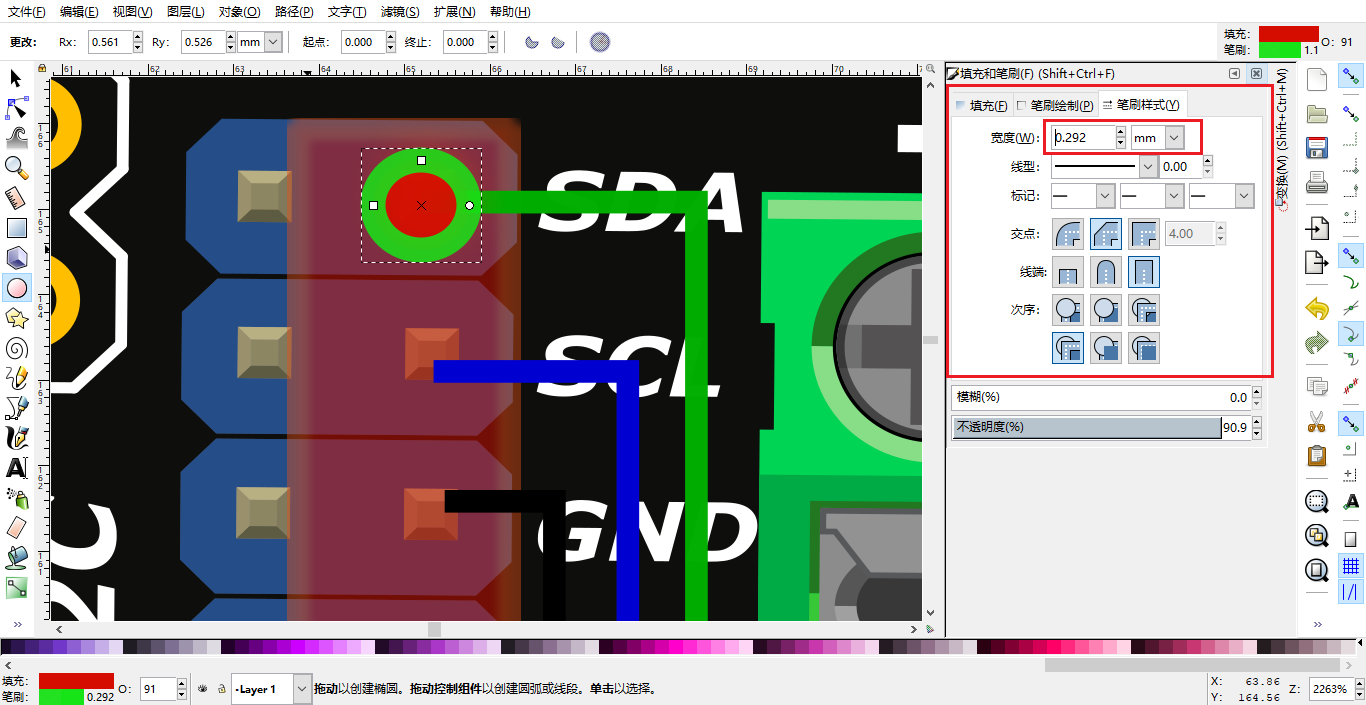
Task: Select the Node edit tool
Action: 16,108
